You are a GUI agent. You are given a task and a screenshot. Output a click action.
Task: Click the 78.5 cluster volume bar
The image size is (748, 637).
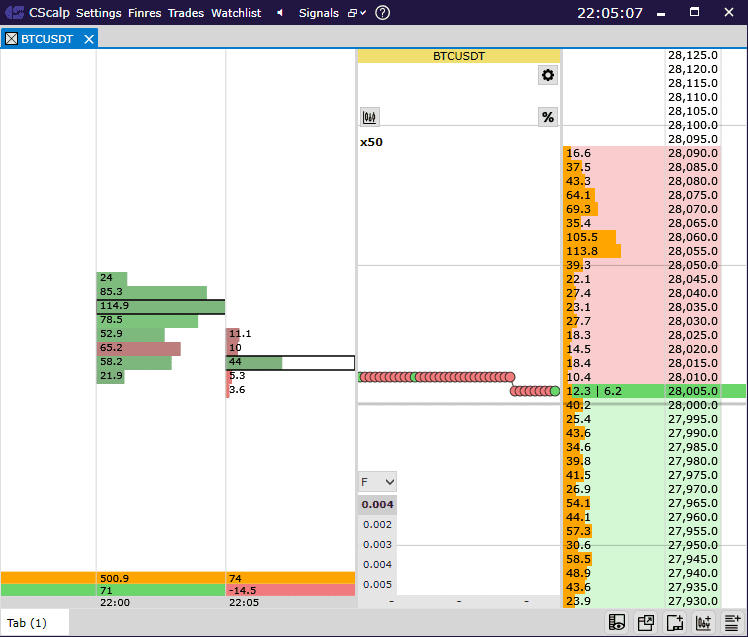tap(147, 320)
